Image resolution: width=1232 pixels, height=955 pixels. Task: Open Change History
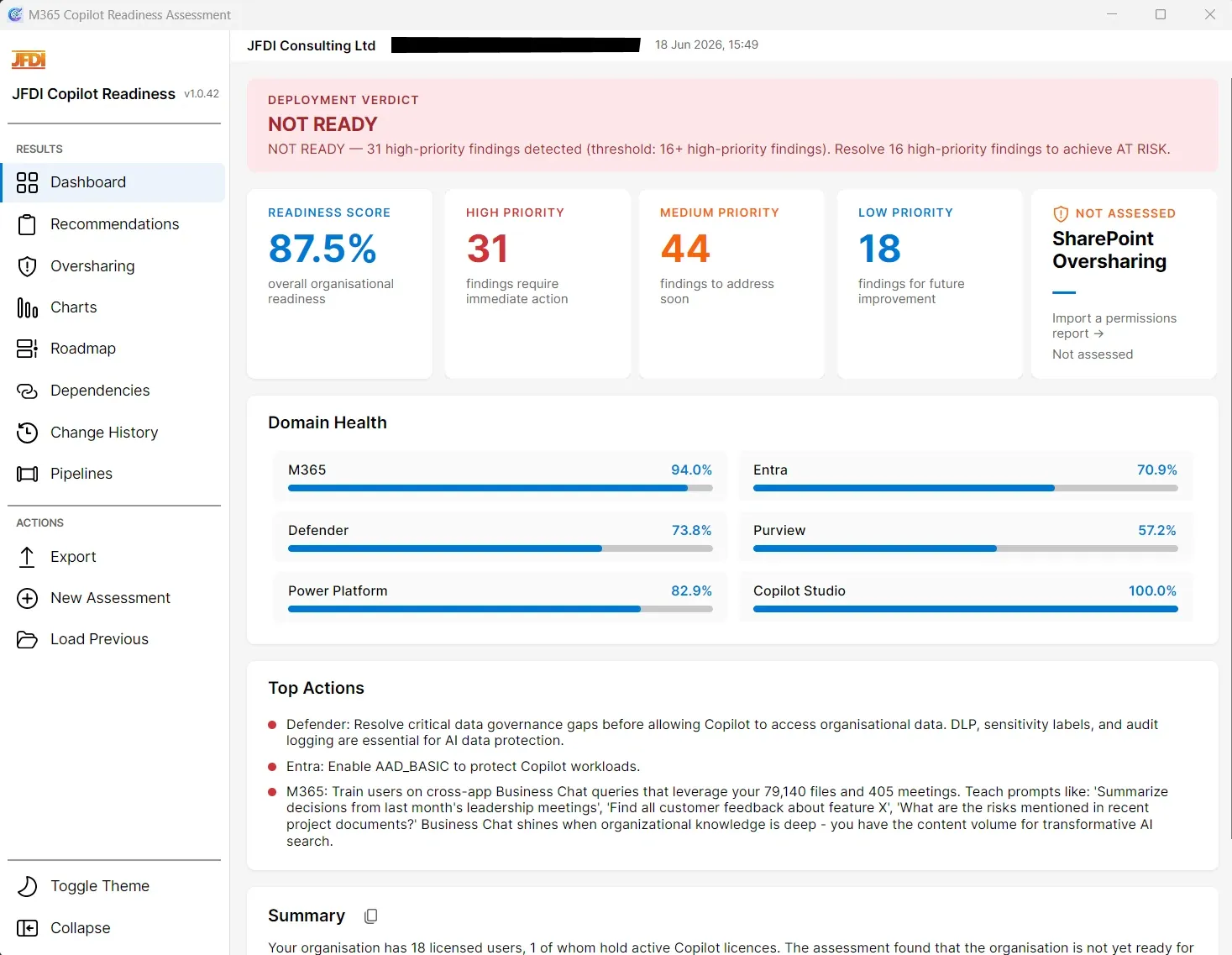coord(113,433)
